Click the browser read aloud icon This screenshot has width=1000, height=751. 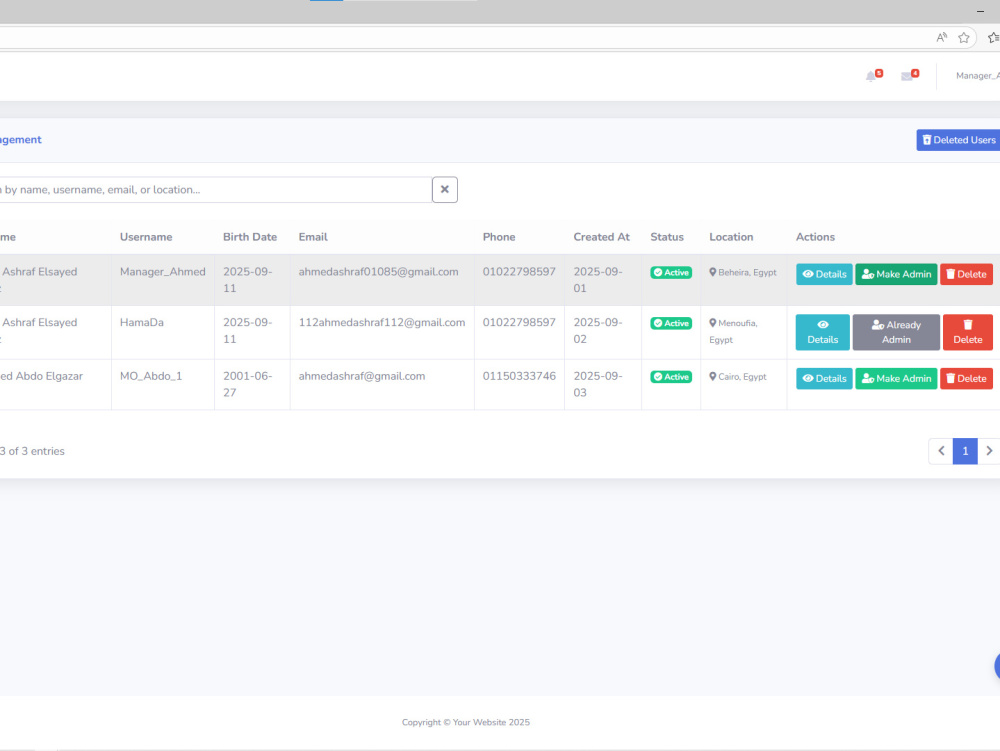(x=941, y=38)
